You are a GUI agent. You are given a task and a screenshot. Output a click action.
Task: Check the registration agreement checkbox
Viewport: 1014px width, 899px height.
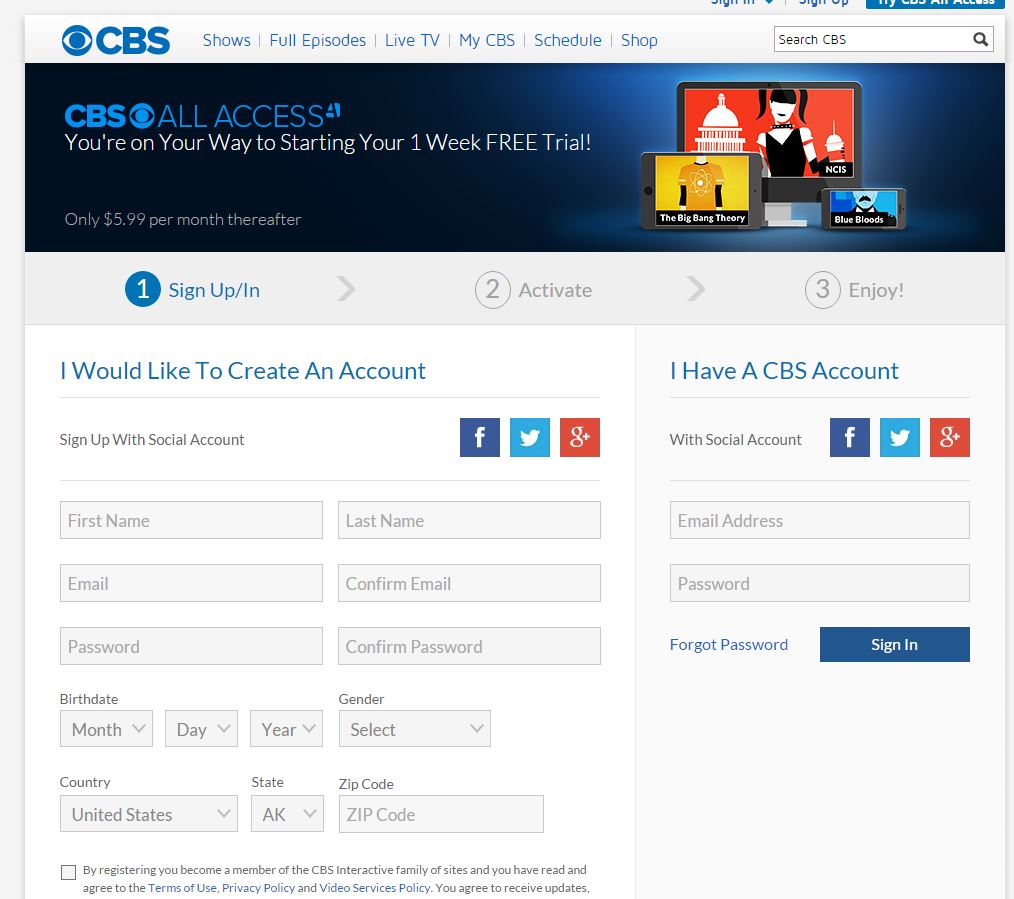coord(68,872)
